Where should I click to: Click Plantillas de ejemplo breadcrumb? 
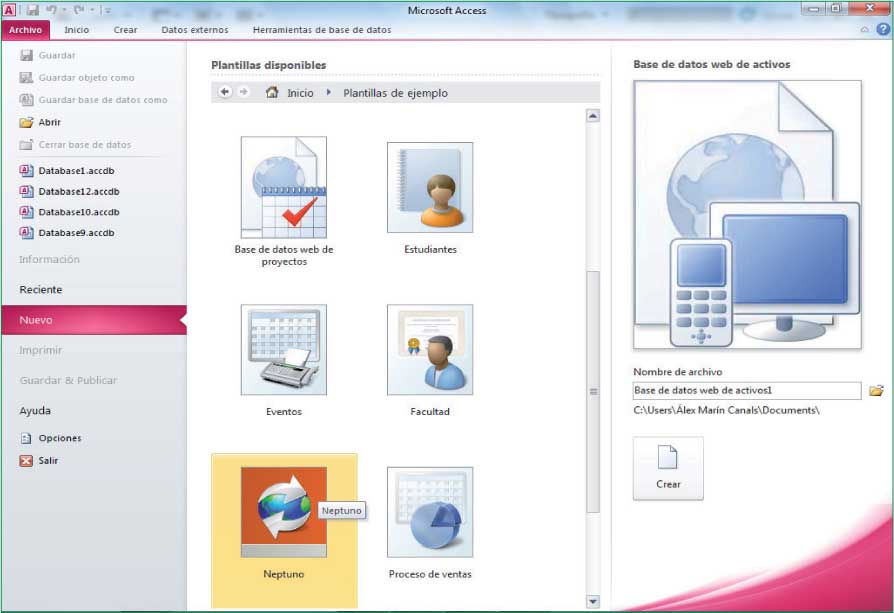point(395,93)
